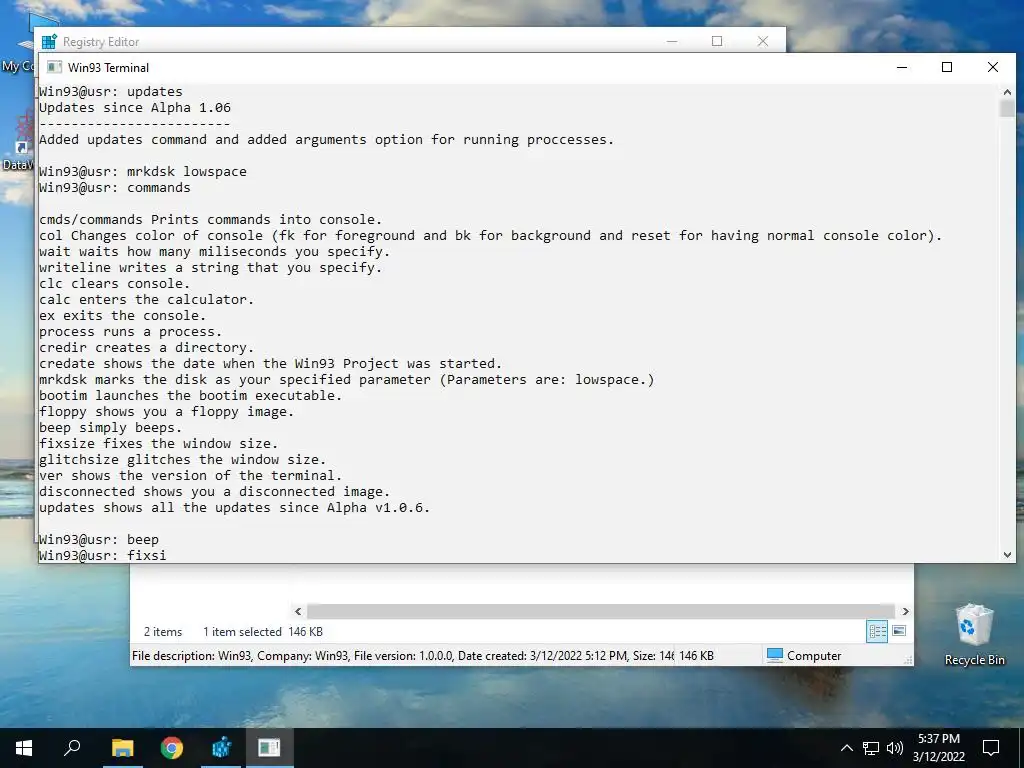This screenshot has height=768, width=1024.
Task: Click 'Updates since Alpha 1.06' text
Action: point(135,107)
